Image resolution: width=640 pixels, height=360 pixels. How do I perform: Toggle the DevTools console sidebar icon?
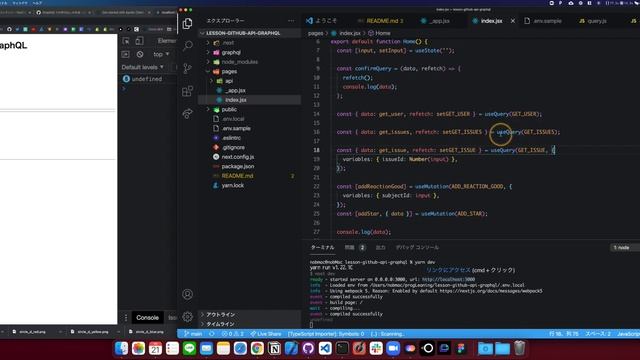click(125, 54)
